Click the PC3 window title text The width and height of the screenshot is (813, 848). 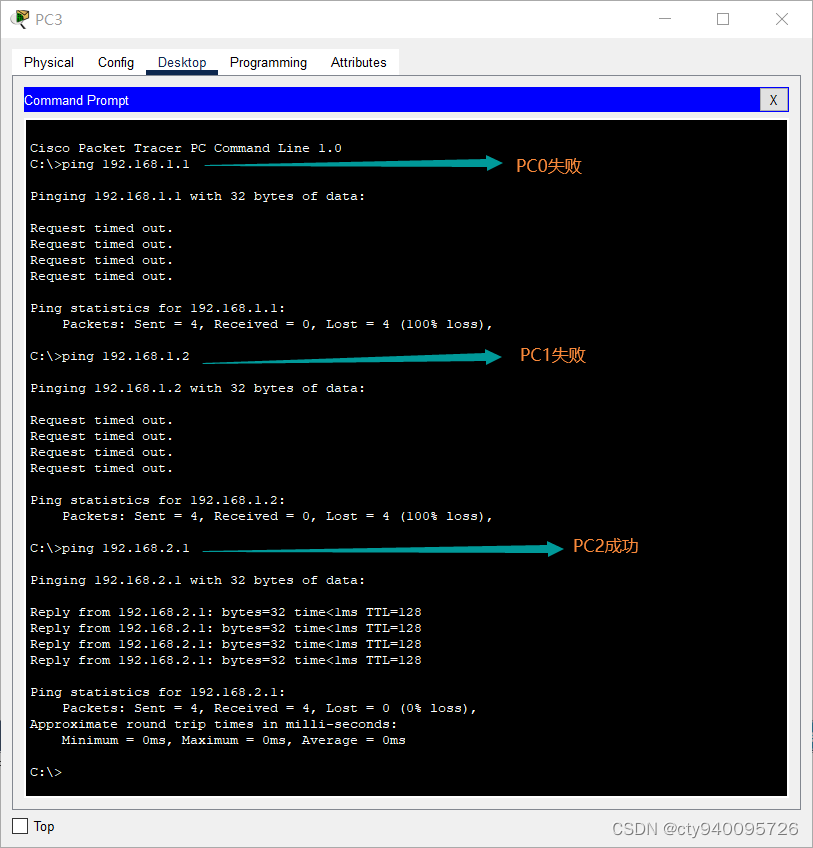pyautogui.click(x=49, y=19)
